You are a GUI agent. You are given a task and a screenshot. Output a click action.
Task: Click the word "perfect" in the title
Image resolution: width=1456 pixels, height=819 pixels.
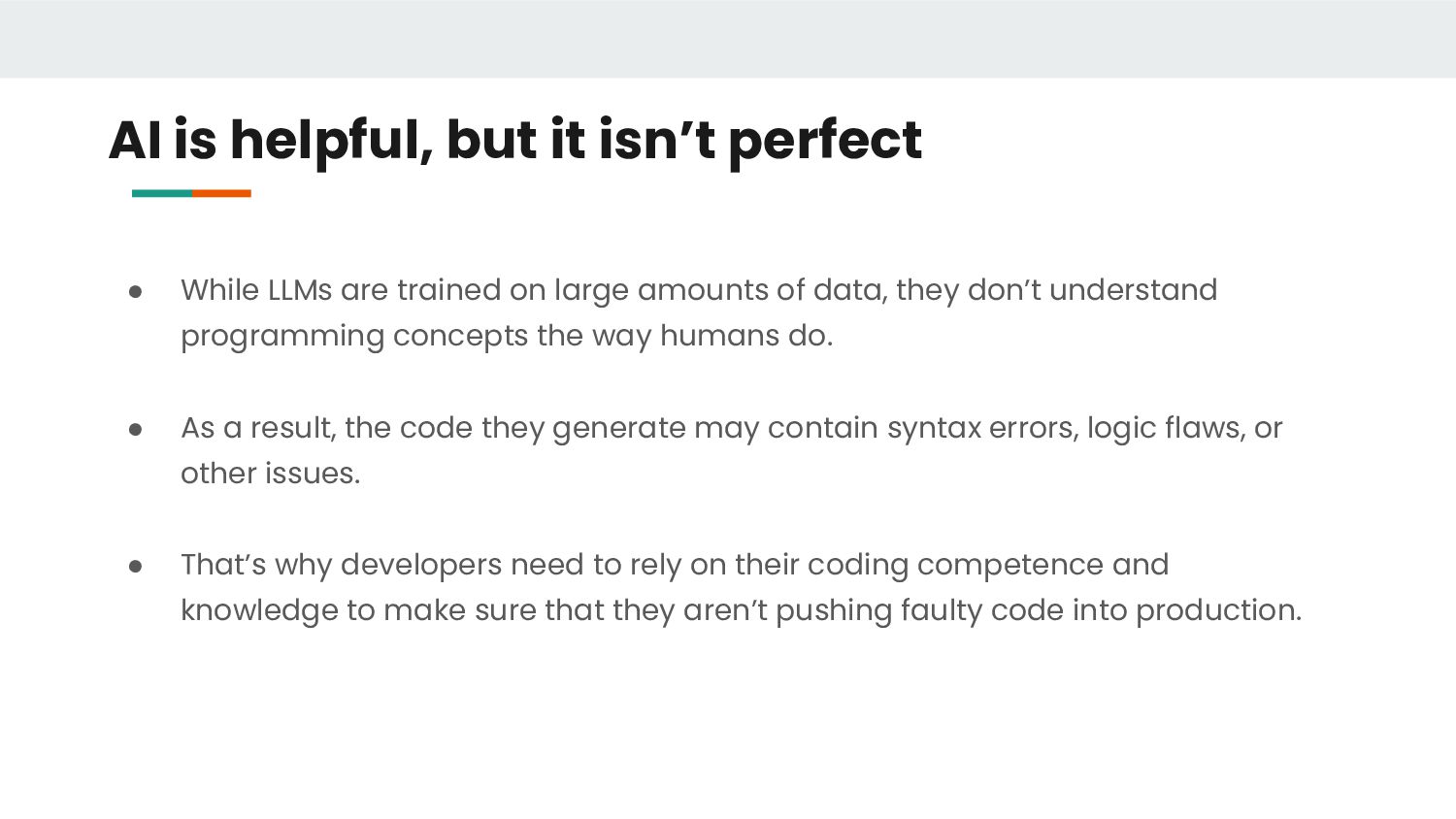coord(824,140)
